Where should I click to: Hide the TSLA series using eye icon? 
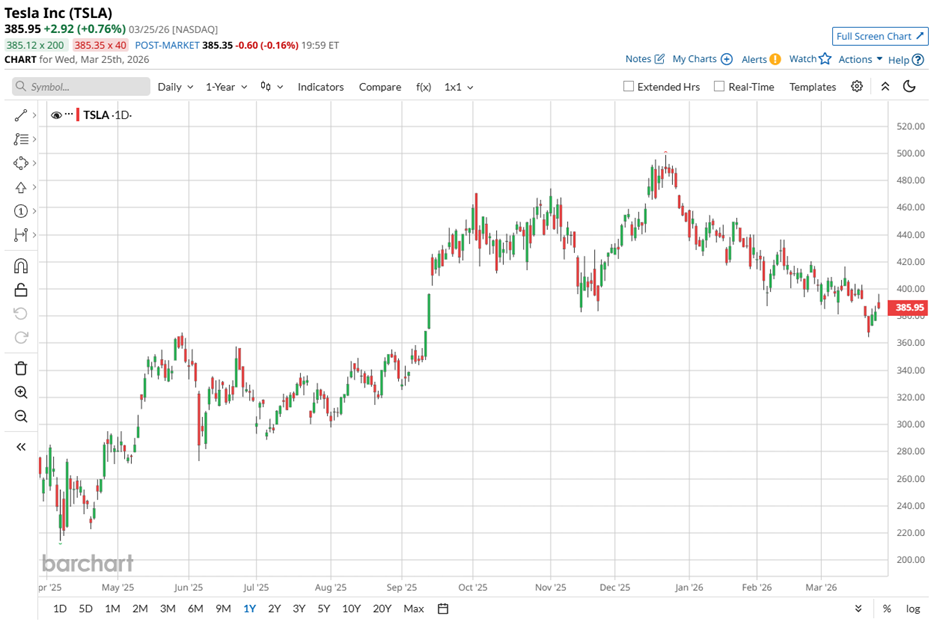click(x=56, y=116)
